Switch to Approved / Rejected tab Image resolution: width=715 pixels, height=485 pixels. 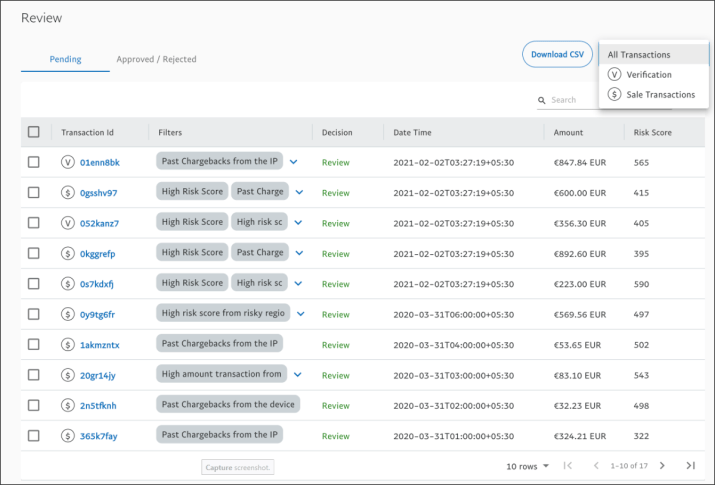[x=156, y=59]
